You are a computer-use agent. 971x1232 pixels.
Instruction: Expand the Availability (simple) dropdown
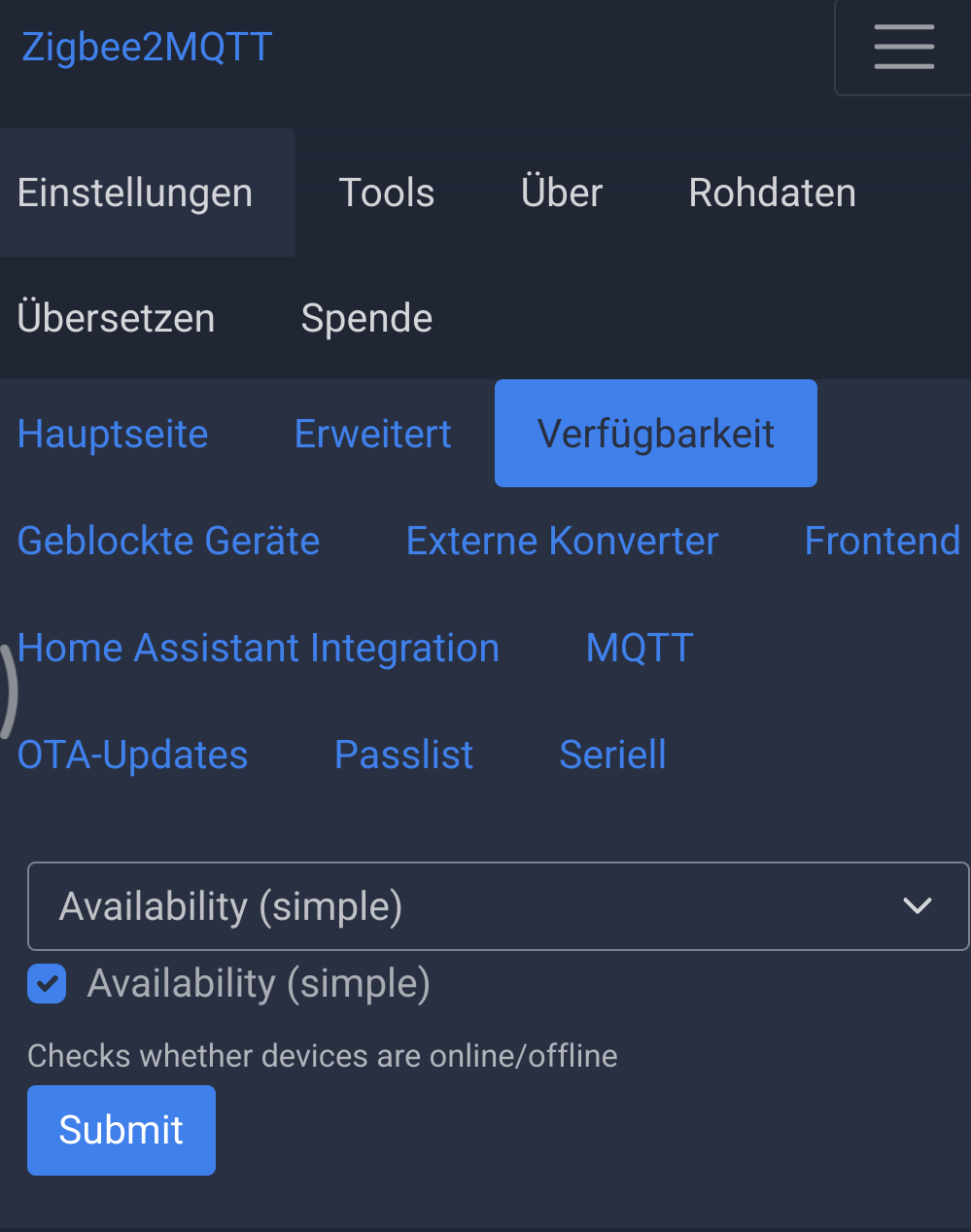[x=498, y=906]
